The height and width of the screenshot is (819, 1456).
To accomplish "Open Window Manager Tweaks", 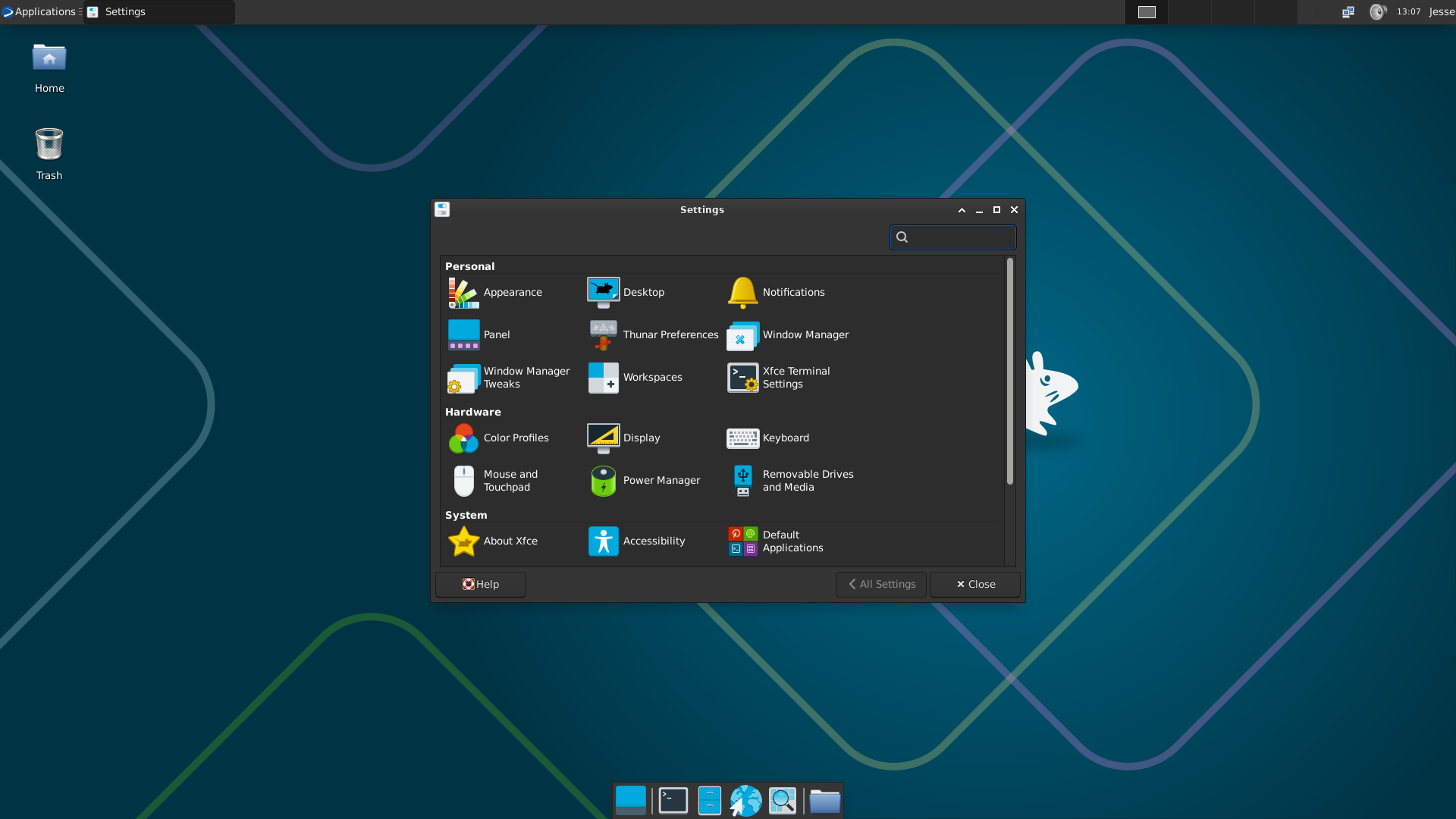I will click(x=508, y=378).
